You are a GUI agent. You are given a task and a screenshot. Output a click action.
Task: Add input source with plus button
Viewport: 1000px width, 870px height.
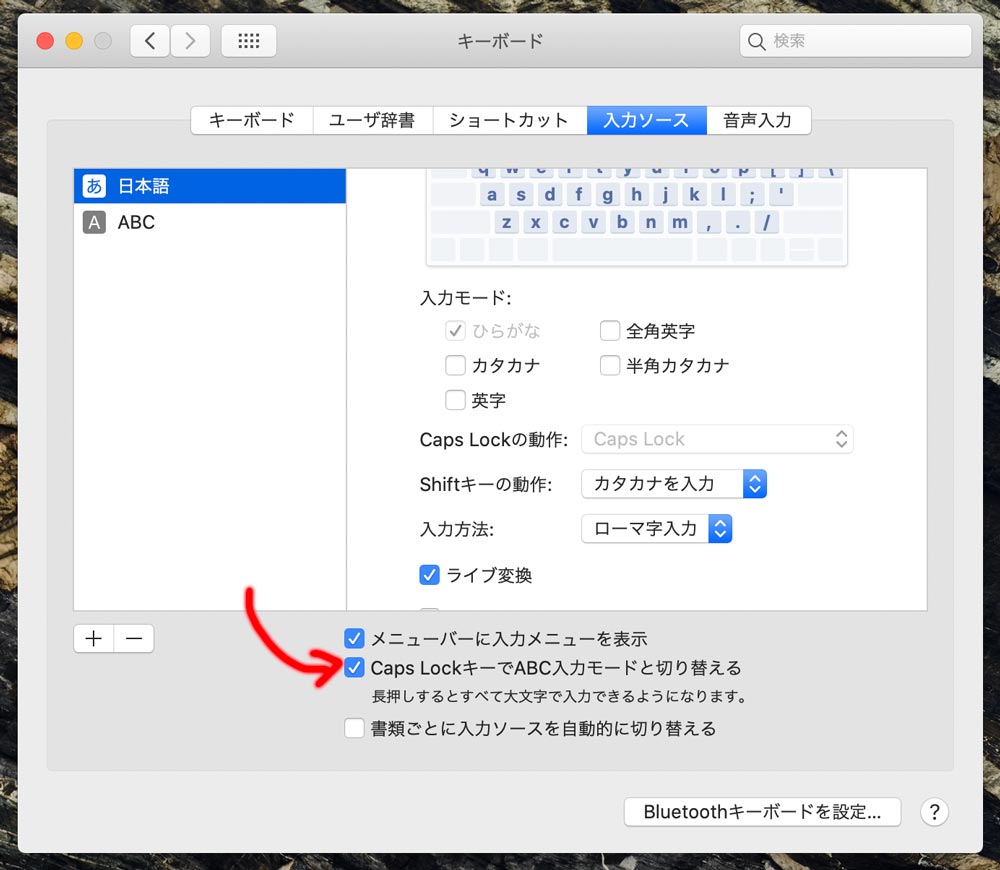pyautogui.click(x=94, y=638)
